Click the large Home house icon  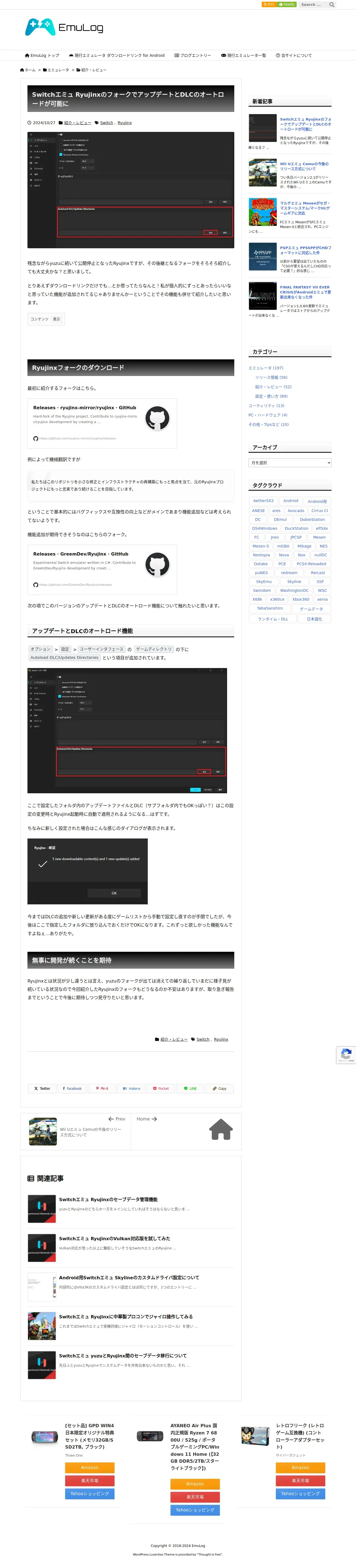(221, 1129)
